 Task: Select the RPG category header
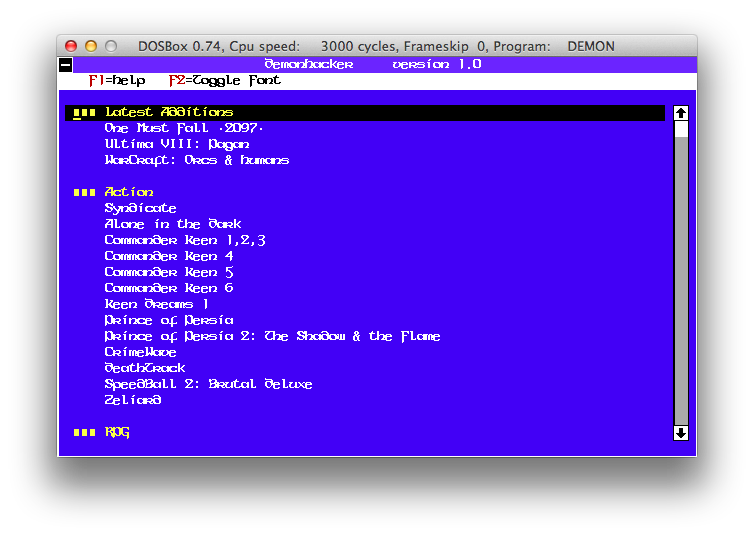[x=117, y=432]
